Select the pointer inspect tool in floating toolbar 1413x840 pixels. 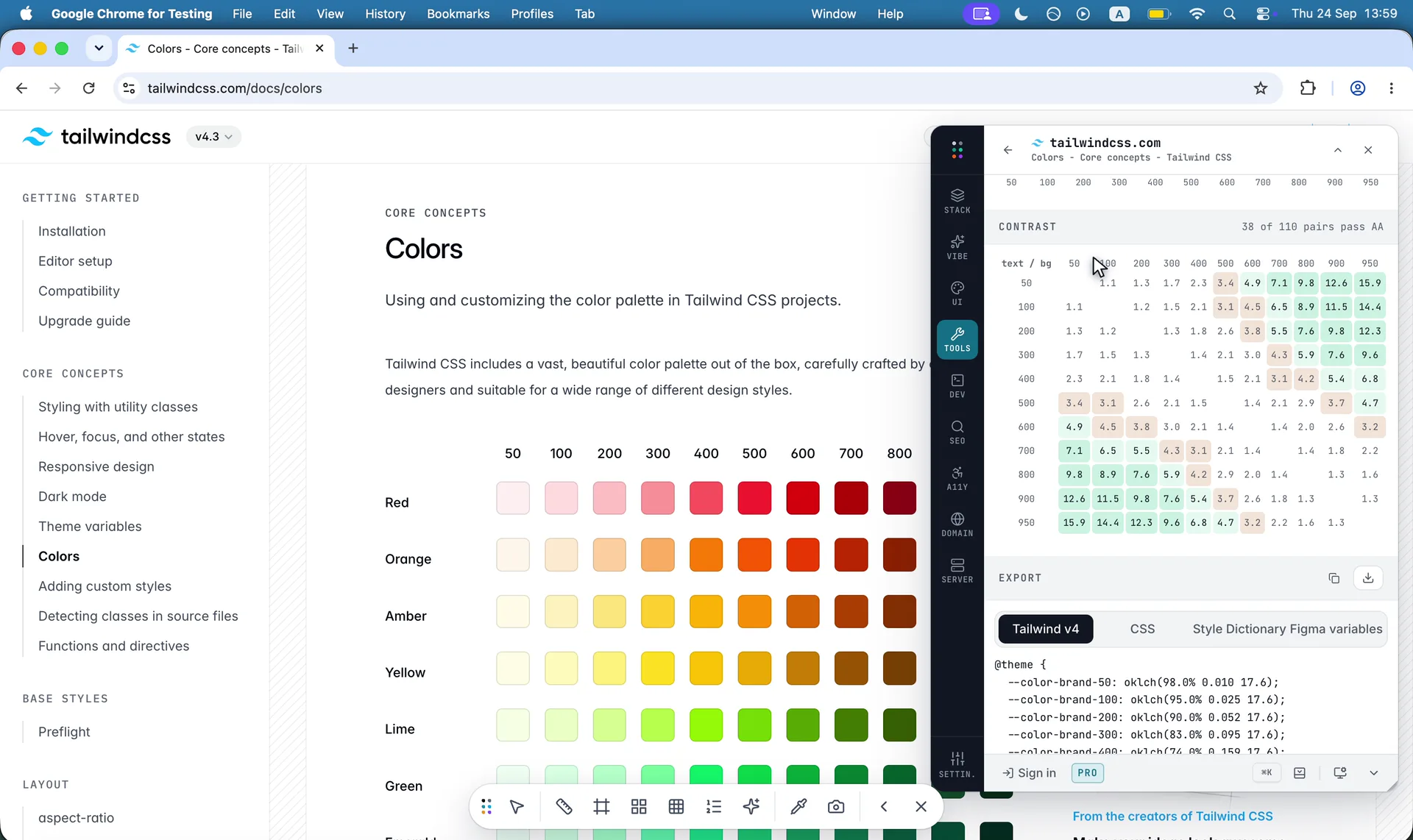[517, 807]
